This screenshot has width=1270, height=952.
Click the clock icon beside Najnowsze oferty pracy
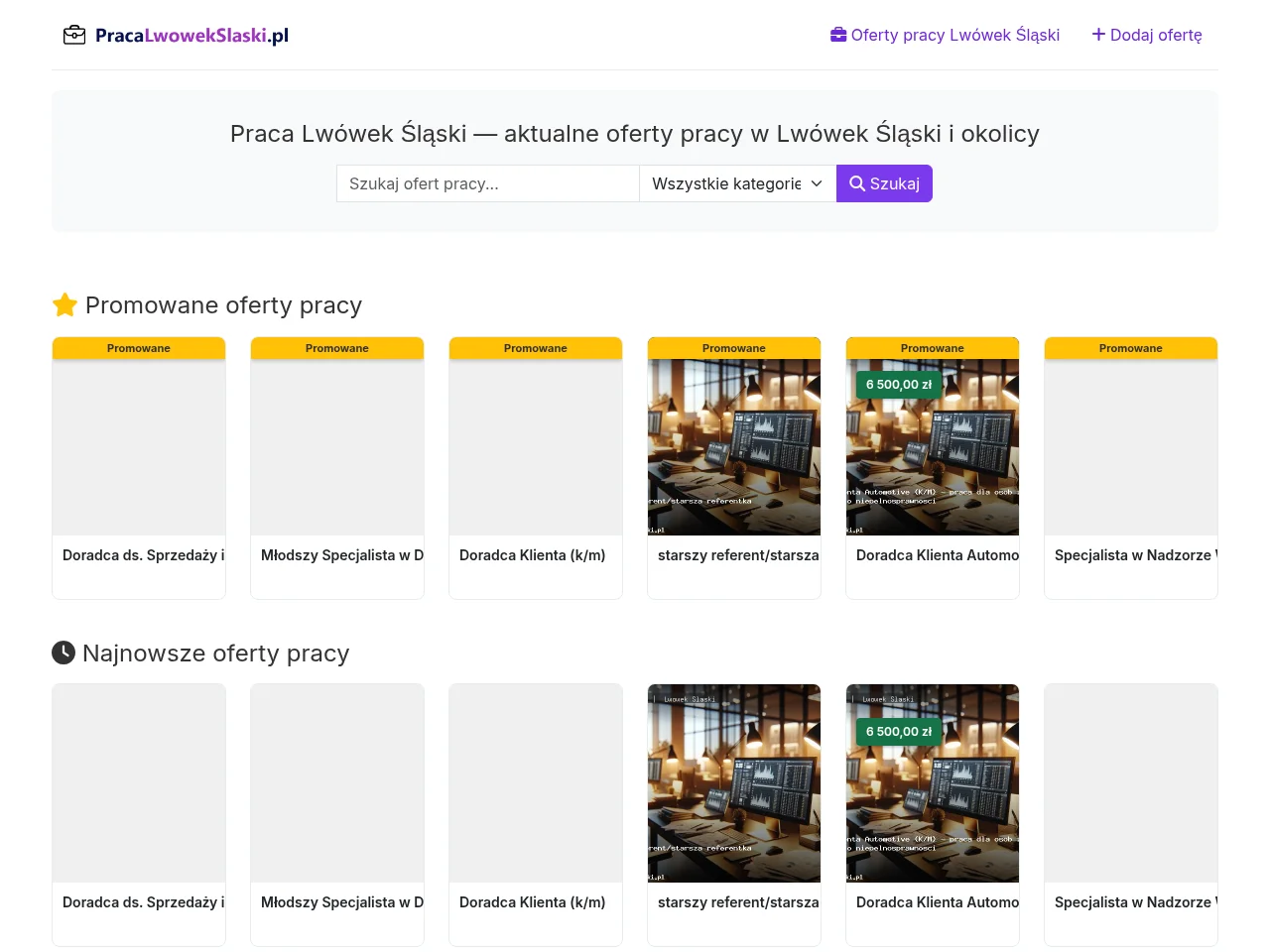(63, 653)
